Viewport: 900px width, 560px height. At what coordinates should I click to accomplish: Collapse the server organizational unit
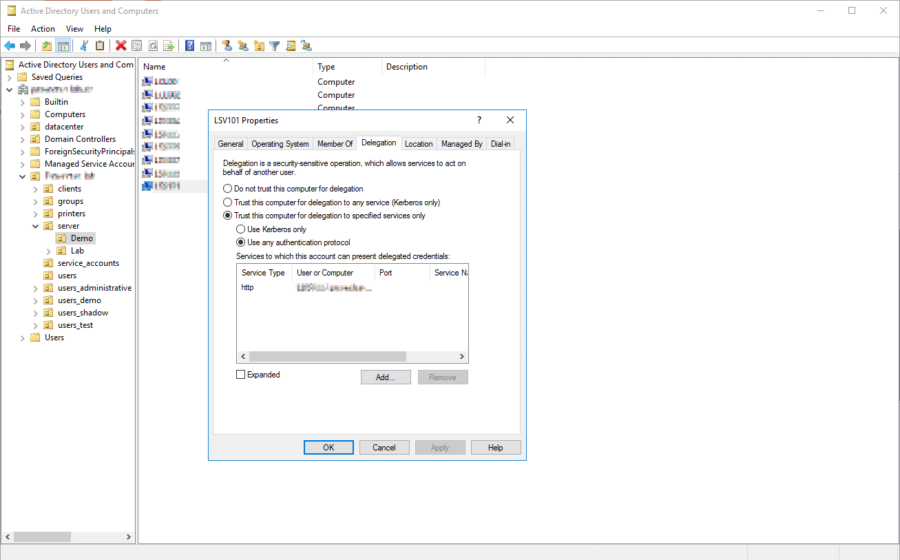[35, 226]
